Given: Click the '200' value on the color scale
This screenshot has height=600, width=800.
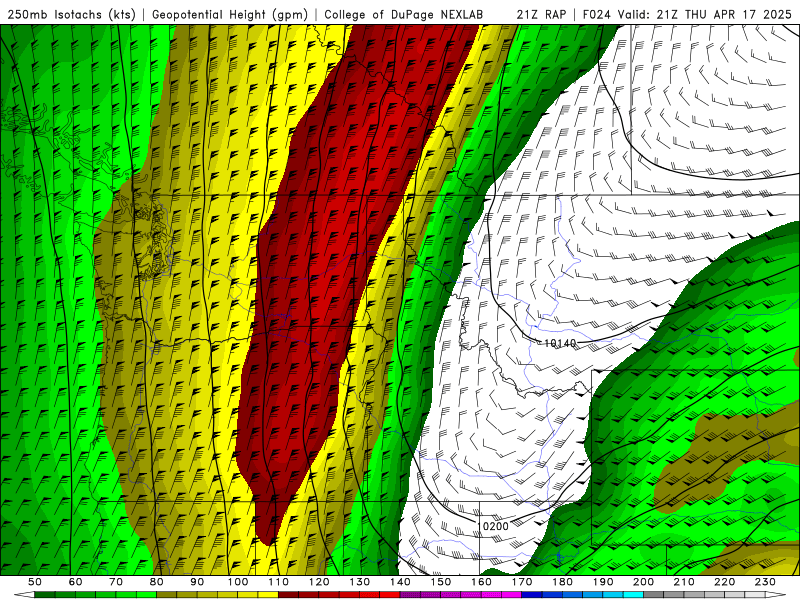Looking at the screenshot, I should [644, 582].
